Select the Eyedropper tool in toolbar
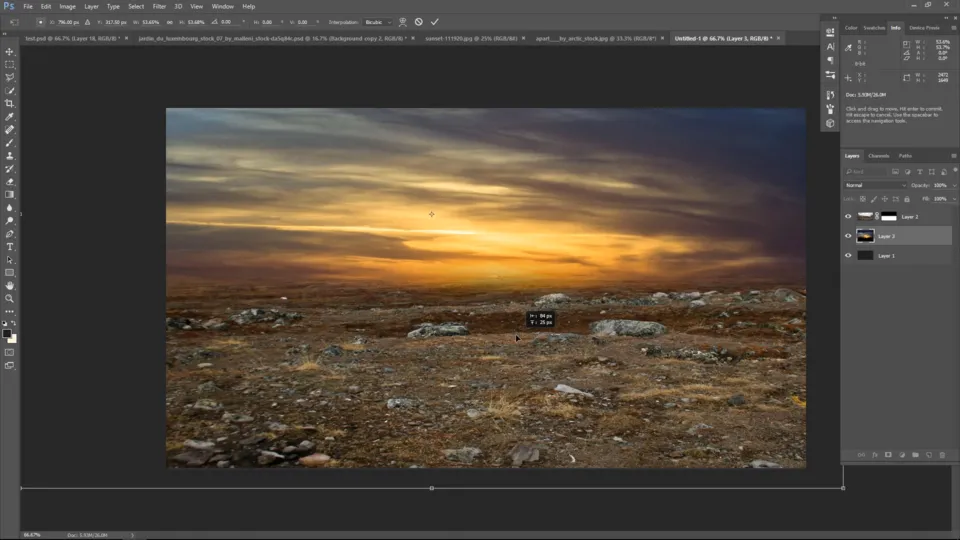Screen dimensions: 960x540 pyautogui.click(x=9, y=116)
